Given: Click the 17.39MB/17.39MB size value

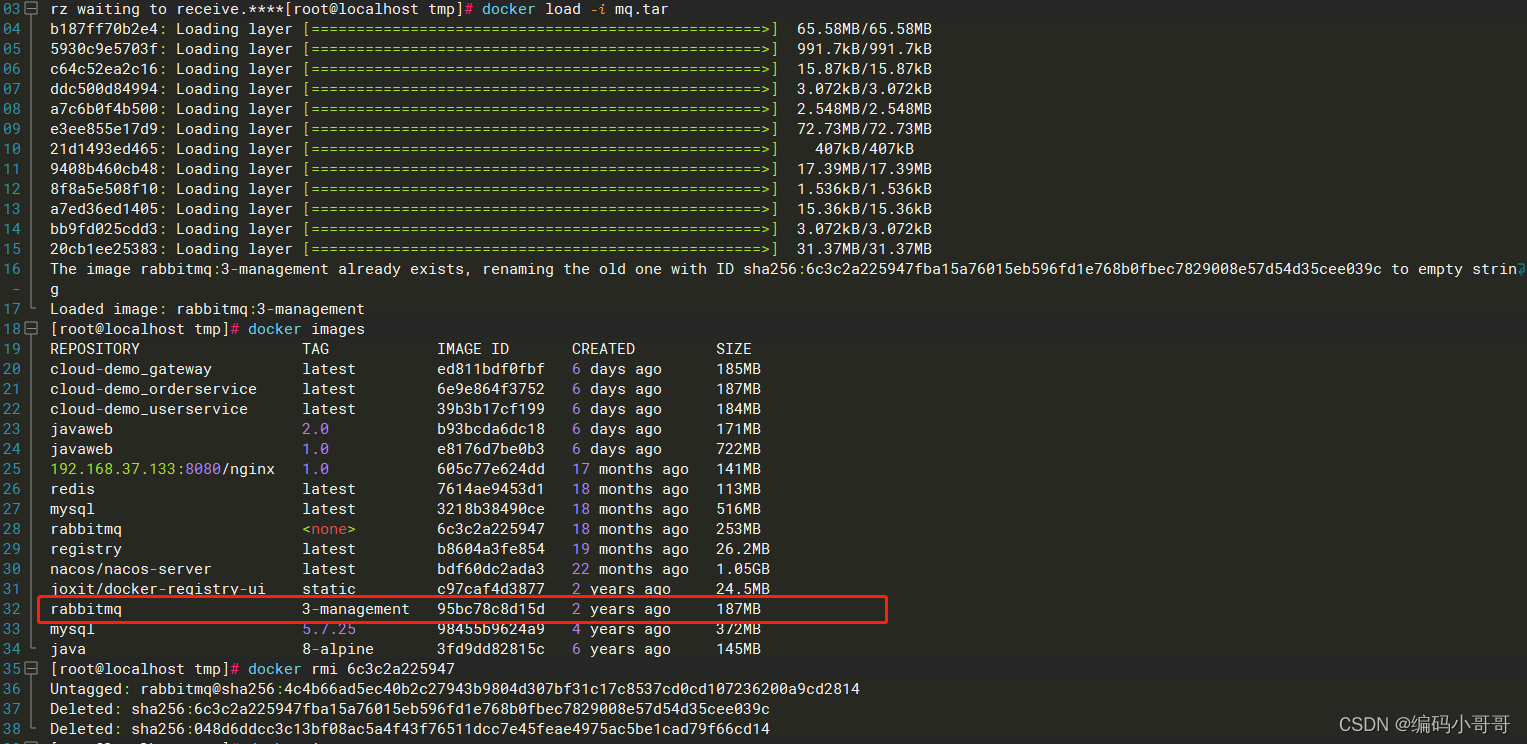Looking at the screenshot, I should coord(864,169).
